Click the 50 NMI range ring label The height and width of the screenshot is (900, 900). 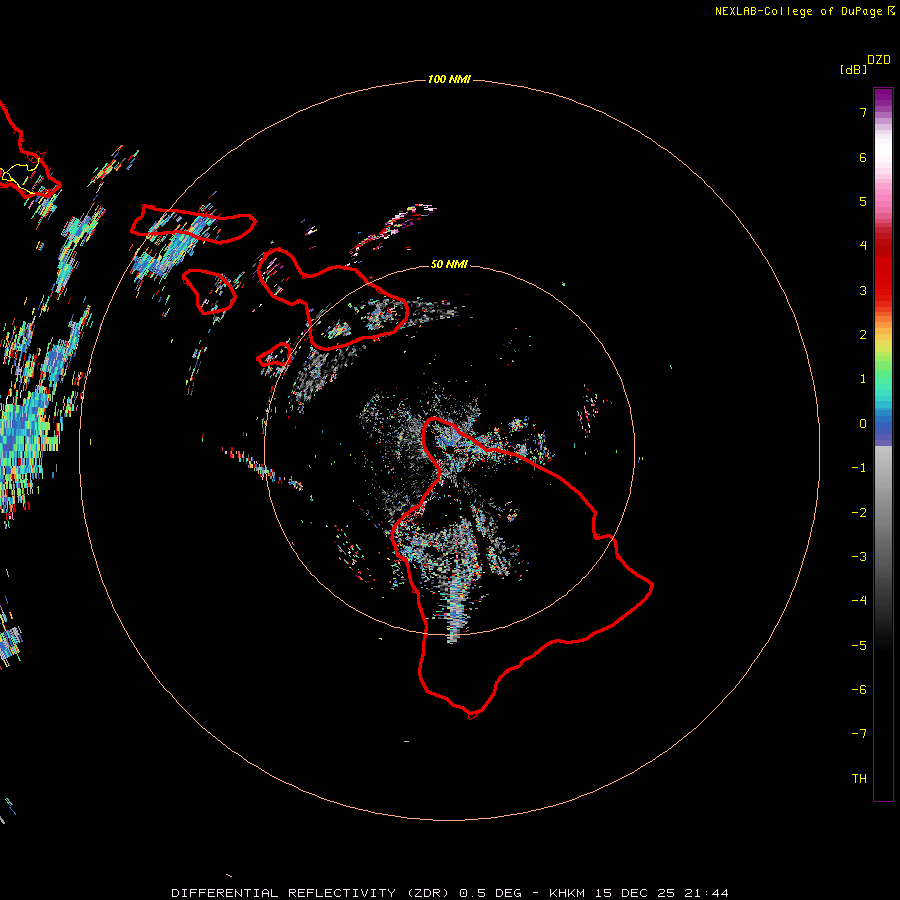click(x=449, y=264)
